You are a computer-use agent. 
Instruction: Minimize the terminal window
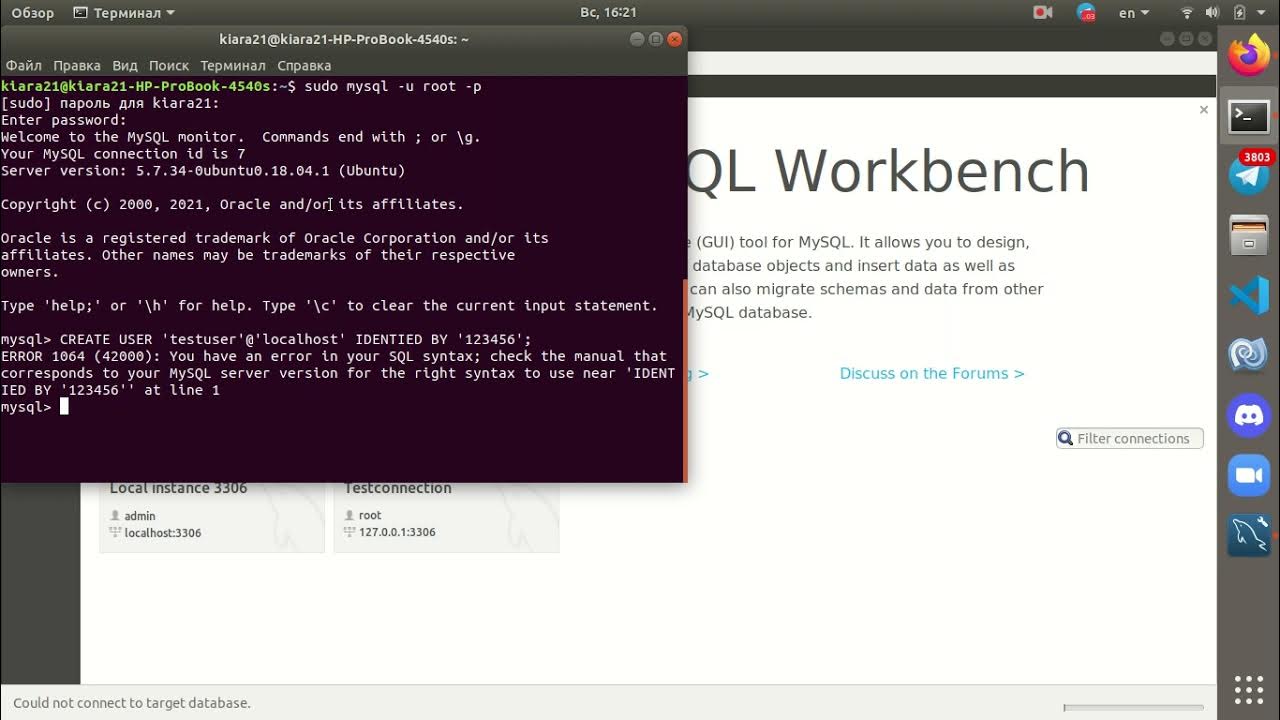tap(637, 39)
